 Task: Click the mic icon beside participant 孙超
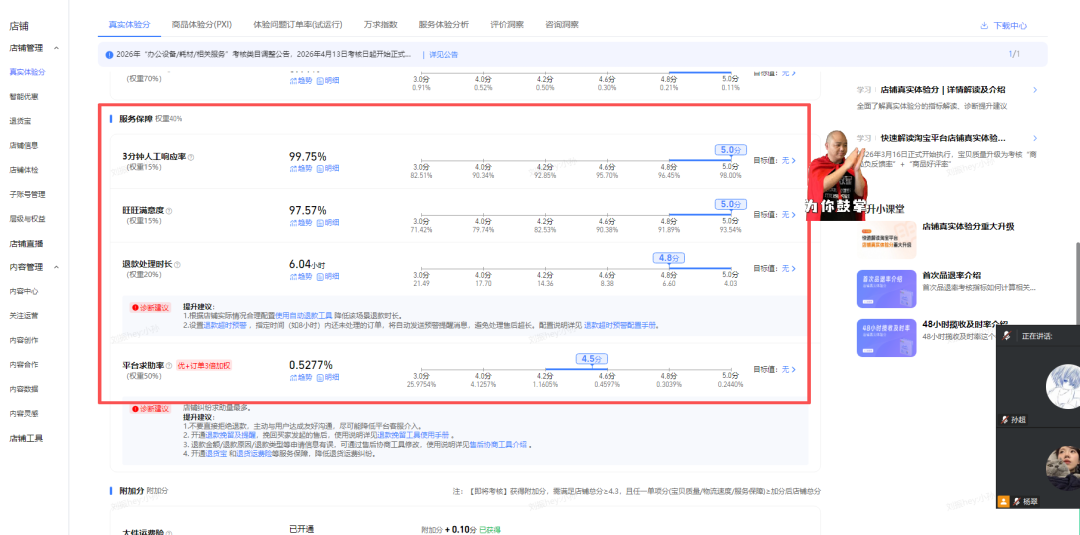click(1006, 419)
